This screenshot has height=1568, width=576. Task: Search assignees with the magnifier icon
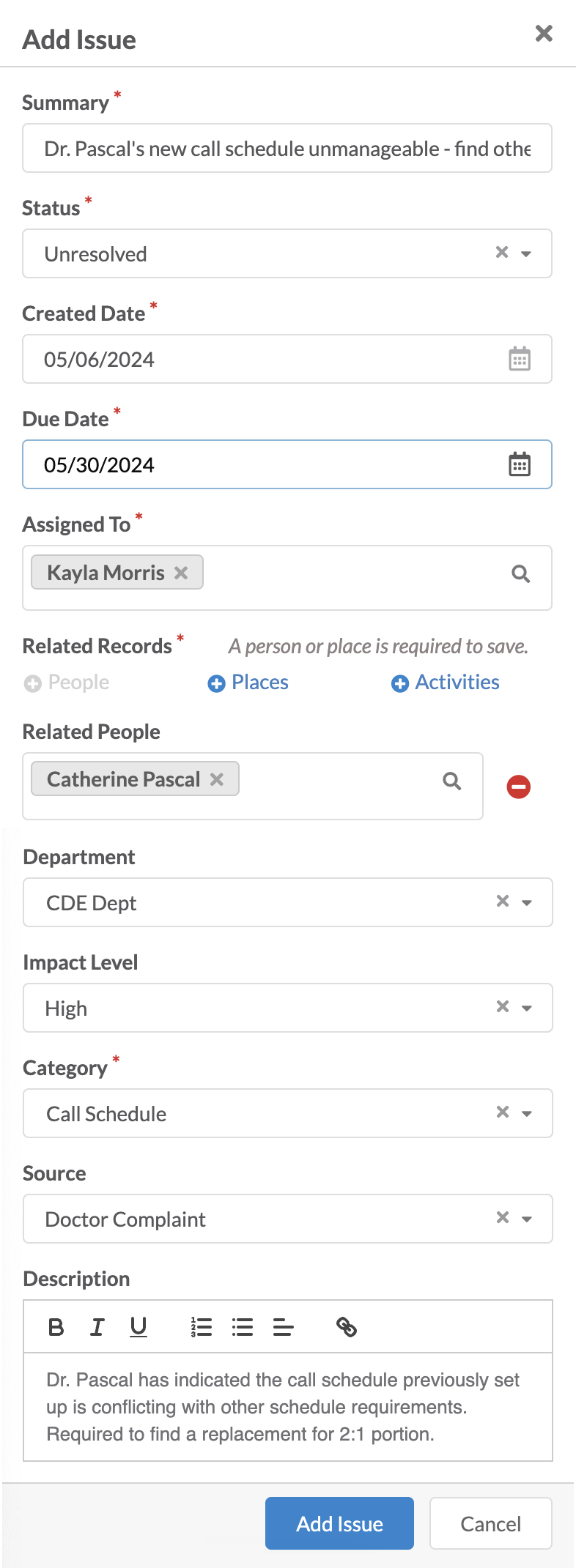pyautogui.click(x=521, y=574)
